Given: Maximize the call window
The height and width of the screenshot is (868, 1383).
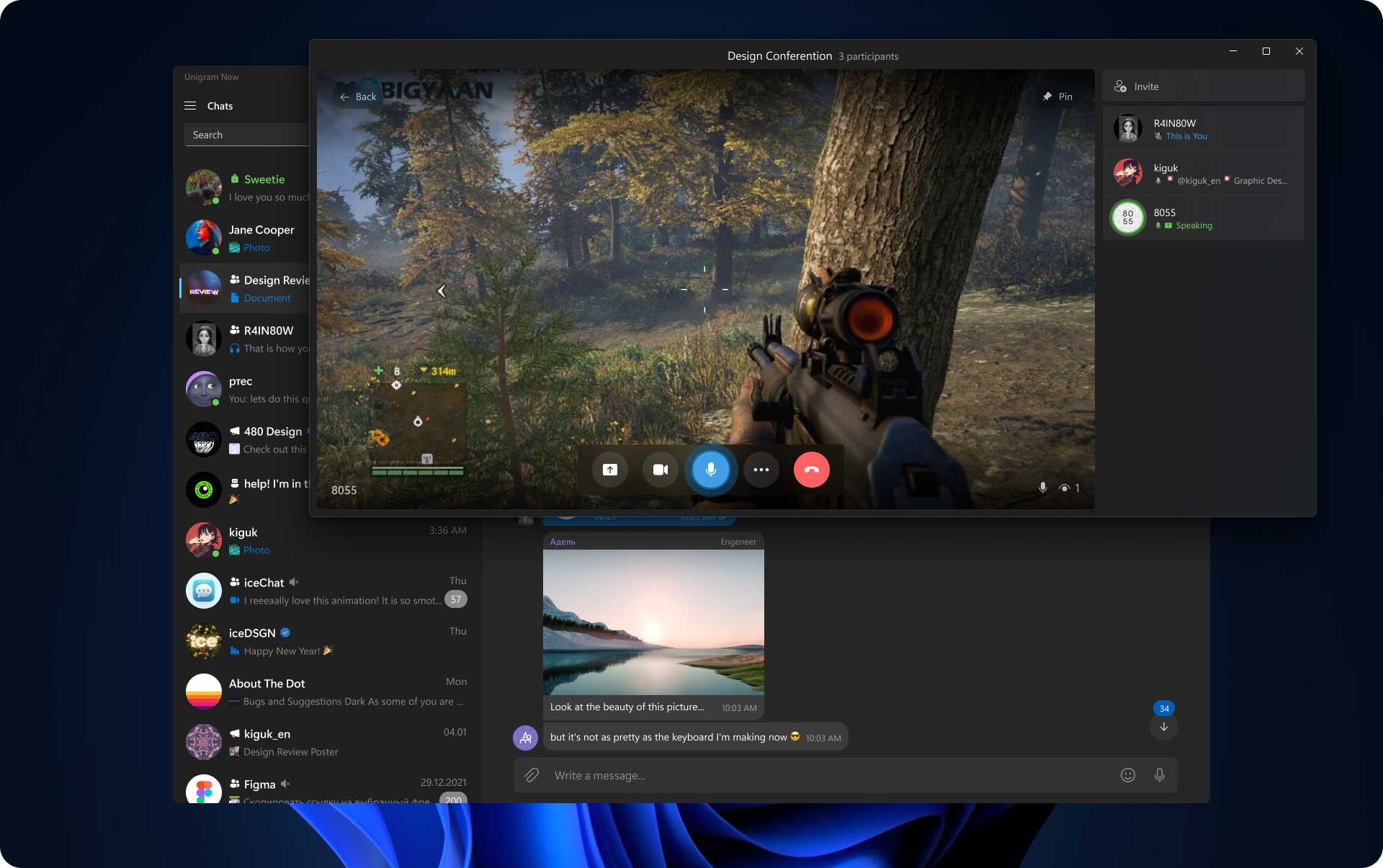Looking at the screenshot, I should click(x=1266, y=51).
